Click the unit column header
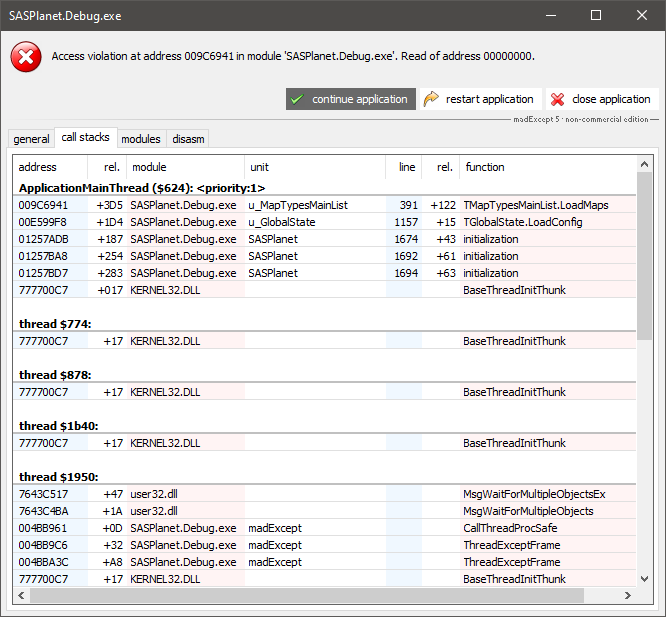Image resolution: width=666 pixels, height=617 pixels. [315, 167]
